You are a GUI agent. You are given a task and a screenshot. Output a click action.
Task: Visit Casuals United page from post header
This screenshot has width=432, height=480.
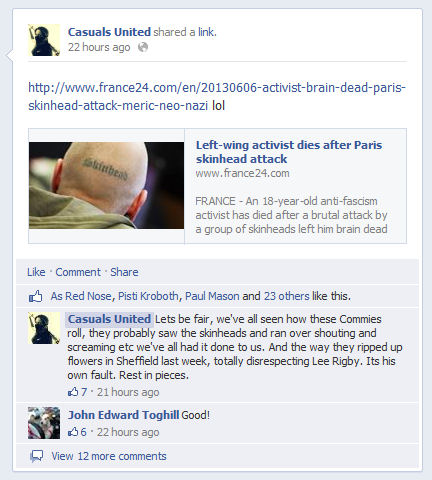coord(109,32)
